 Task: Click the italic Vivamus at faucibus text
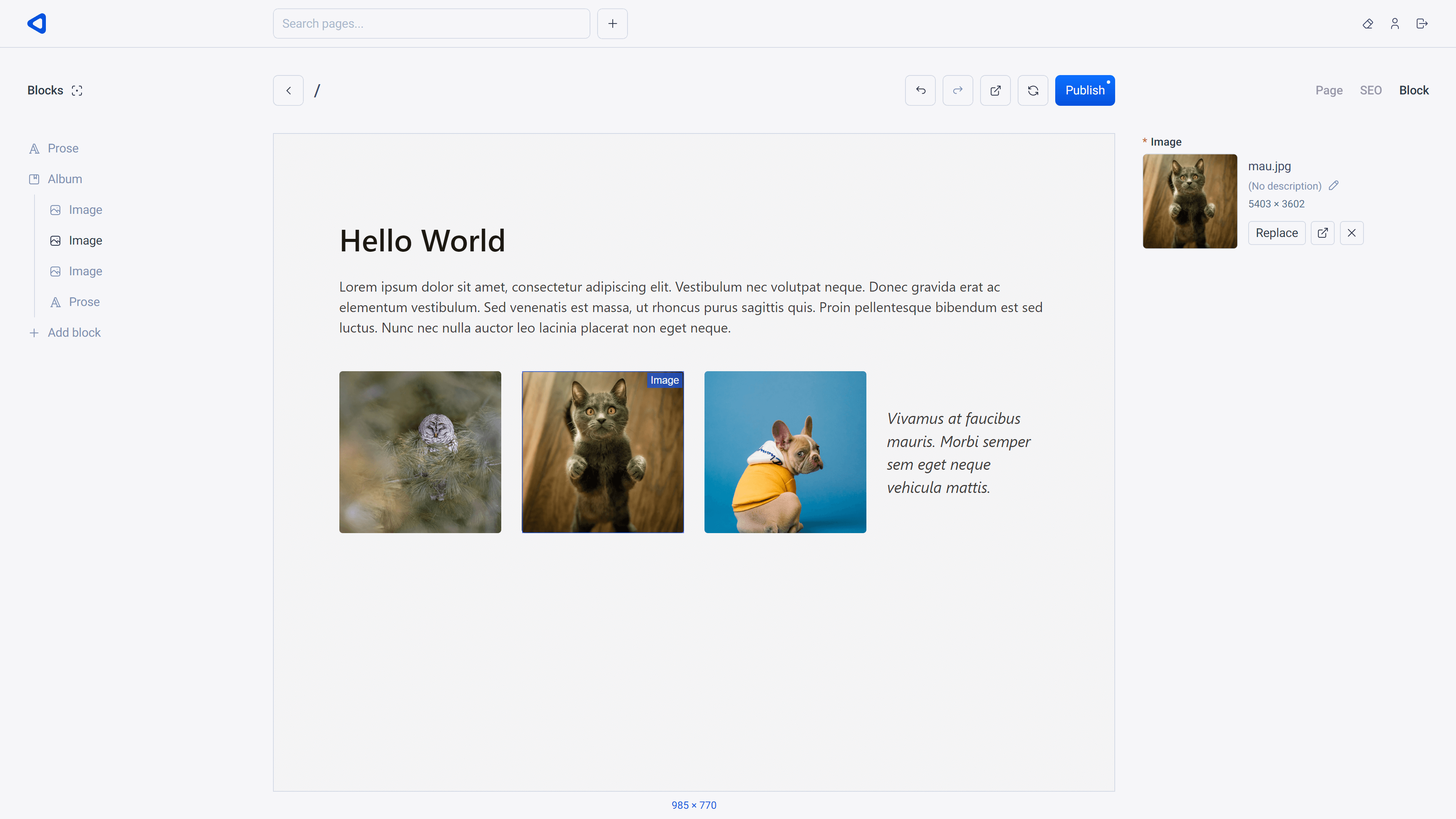click(x=959, y=453)
